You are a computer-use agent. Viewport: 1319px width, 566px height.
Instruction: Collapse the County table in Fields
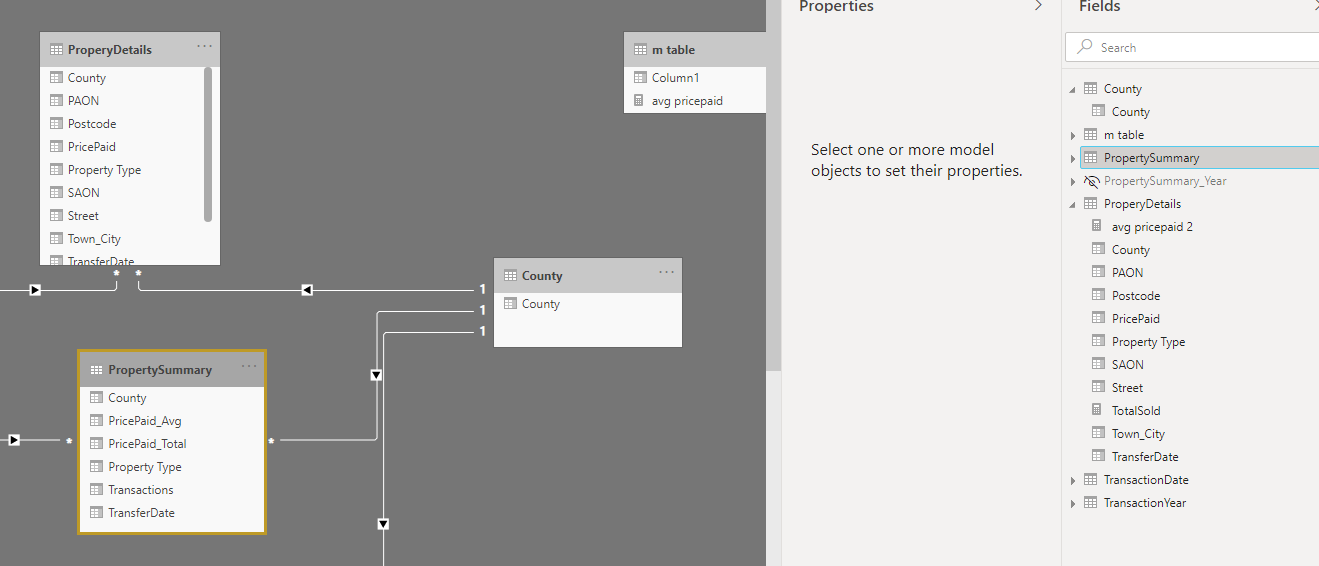[1073, 89]
